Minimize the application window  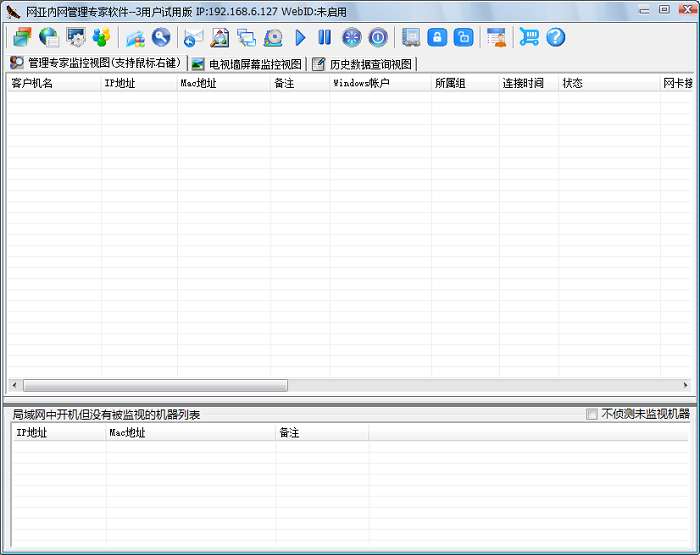point(644,10)
